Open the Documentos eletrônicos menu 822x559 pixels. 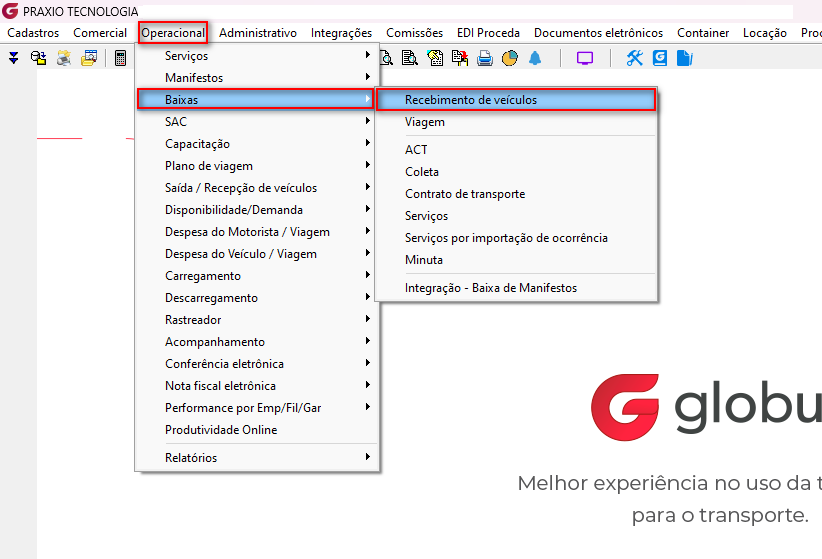pyautogui.click(x=598, y=33)
